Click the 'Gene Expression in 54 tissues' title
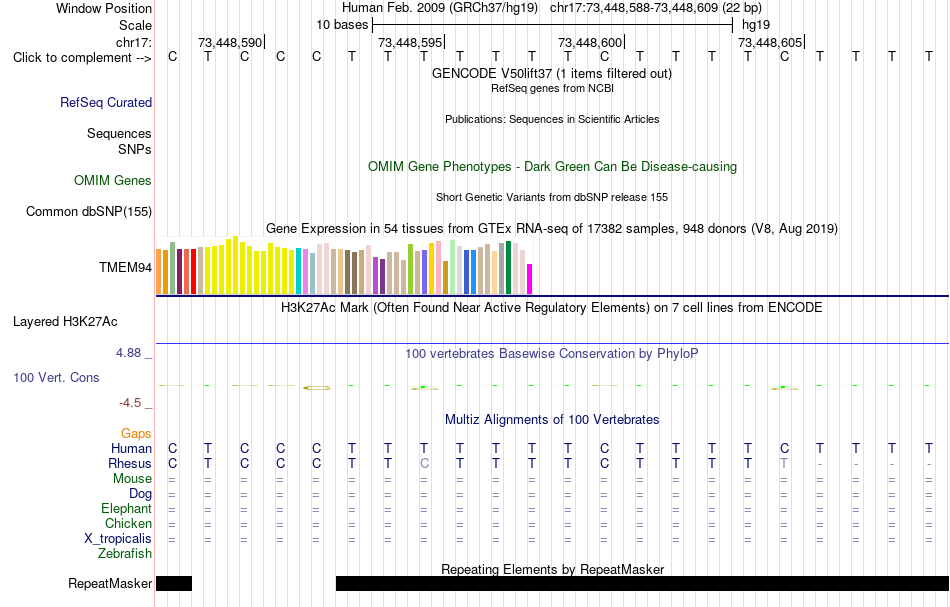950x607 pixels. (552, 228)
